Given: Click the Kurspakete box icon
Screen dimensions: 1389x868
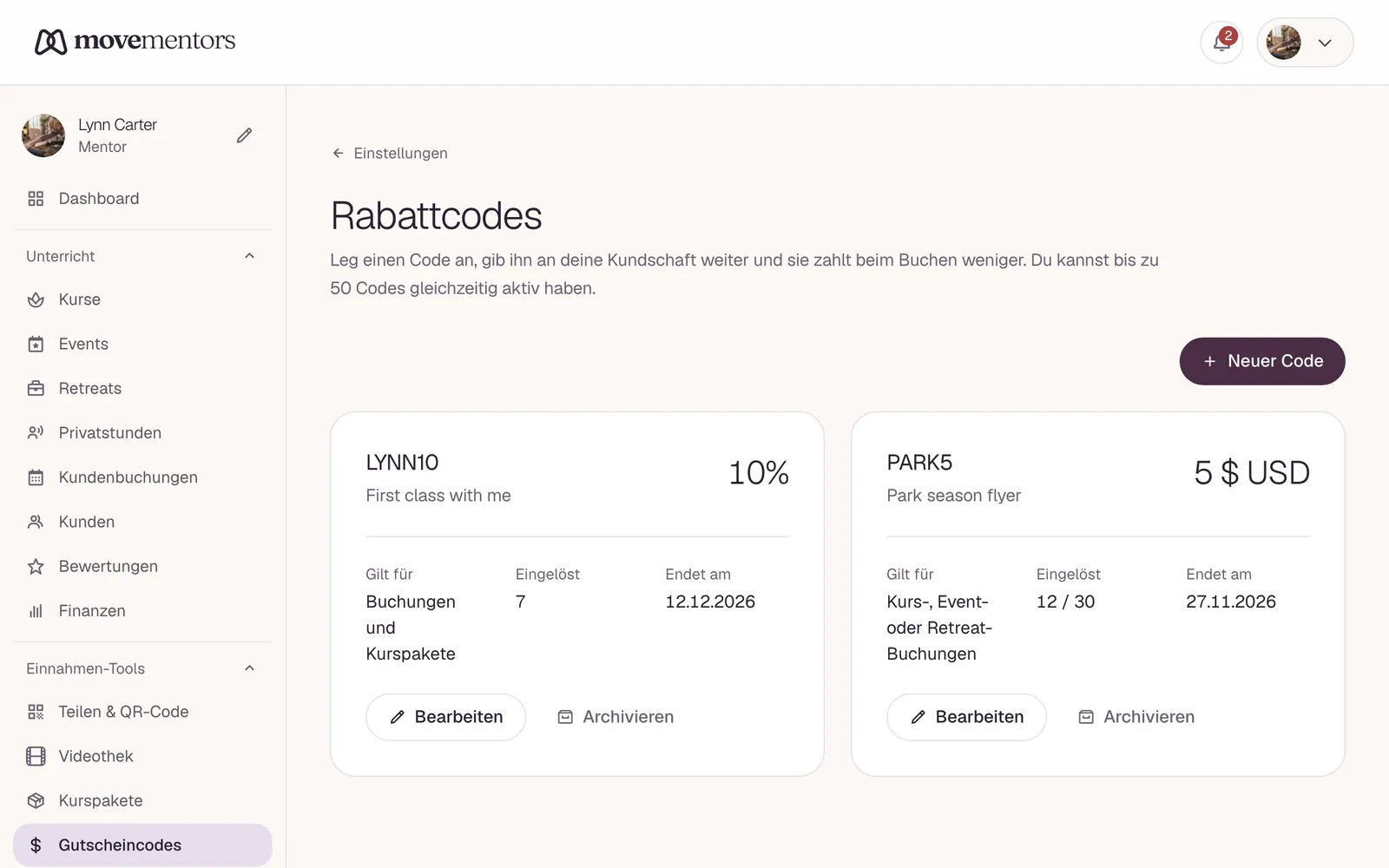Looking at the screenshot, I should click(36, 800).
